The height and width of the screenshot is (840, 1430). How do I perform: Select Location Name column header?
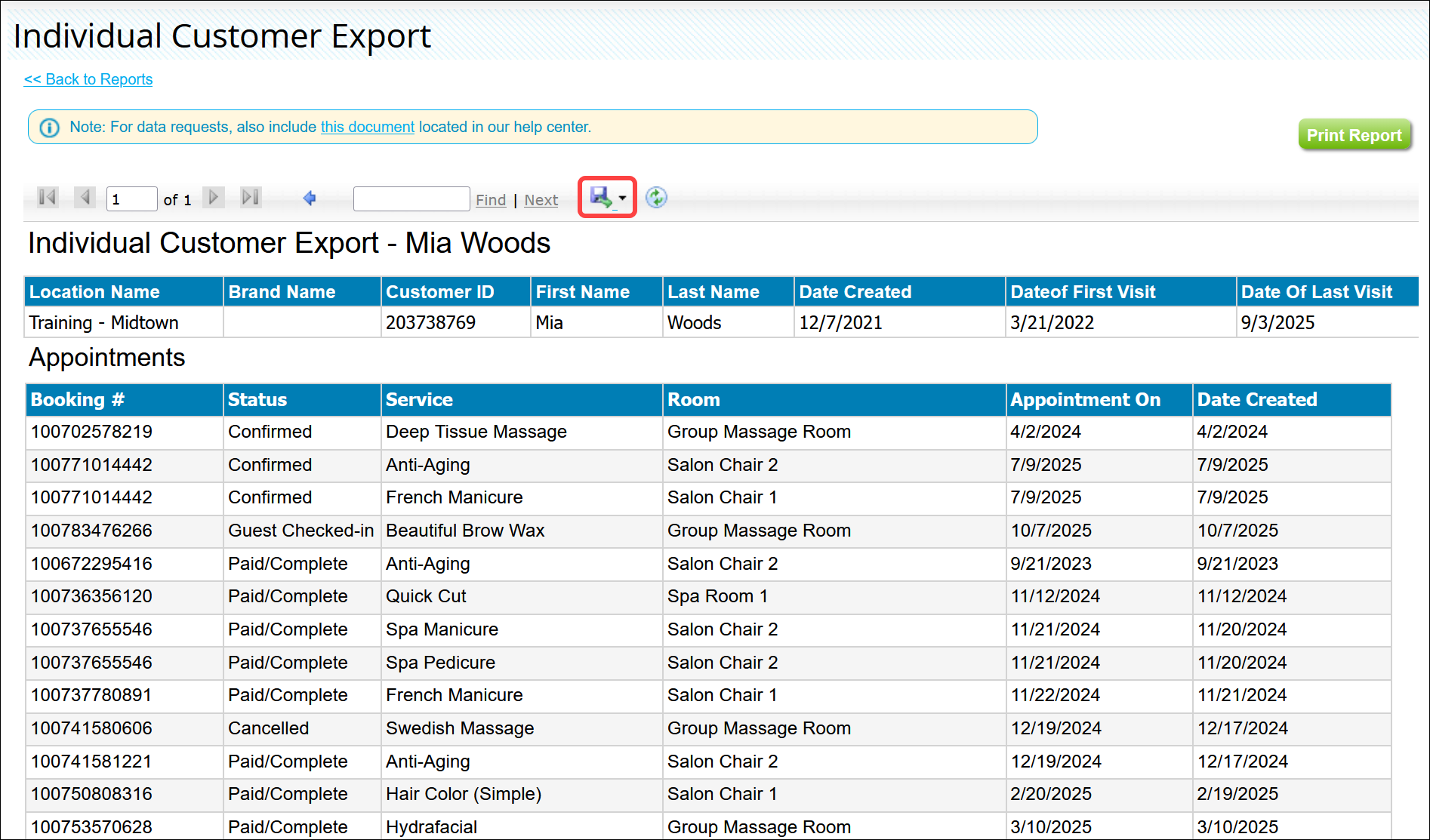pyautogui.click(x=124, y=292)
